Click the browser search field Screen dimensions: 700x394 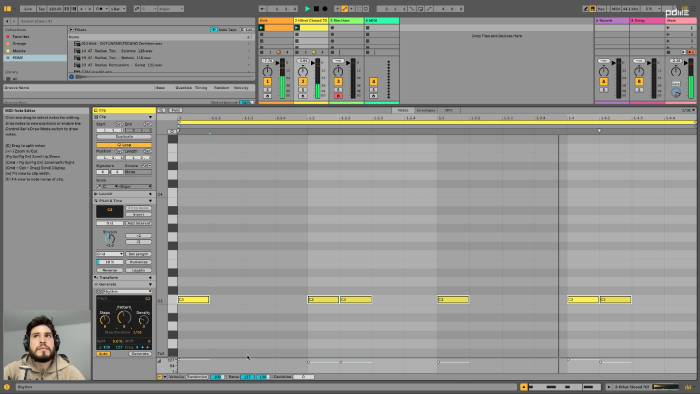pyautogui.click(x=137, y=21)
